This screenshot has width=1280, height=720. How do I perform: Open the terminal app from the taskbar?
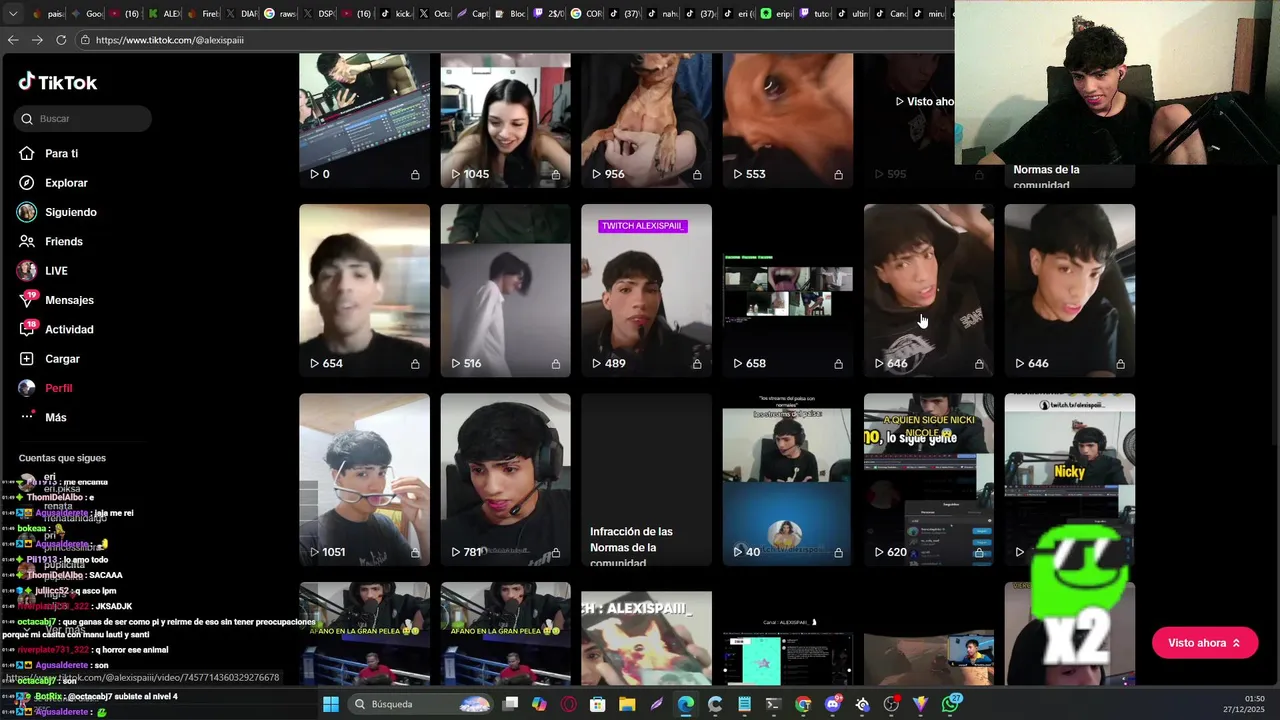point(773,704)
